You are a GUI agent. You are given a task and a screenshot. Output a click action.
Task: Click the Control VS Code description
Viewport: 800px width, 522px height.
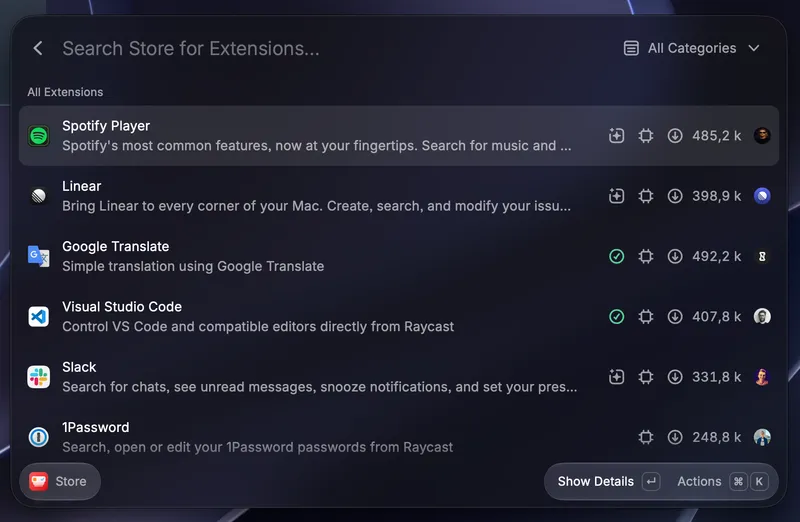click(258, 327)
